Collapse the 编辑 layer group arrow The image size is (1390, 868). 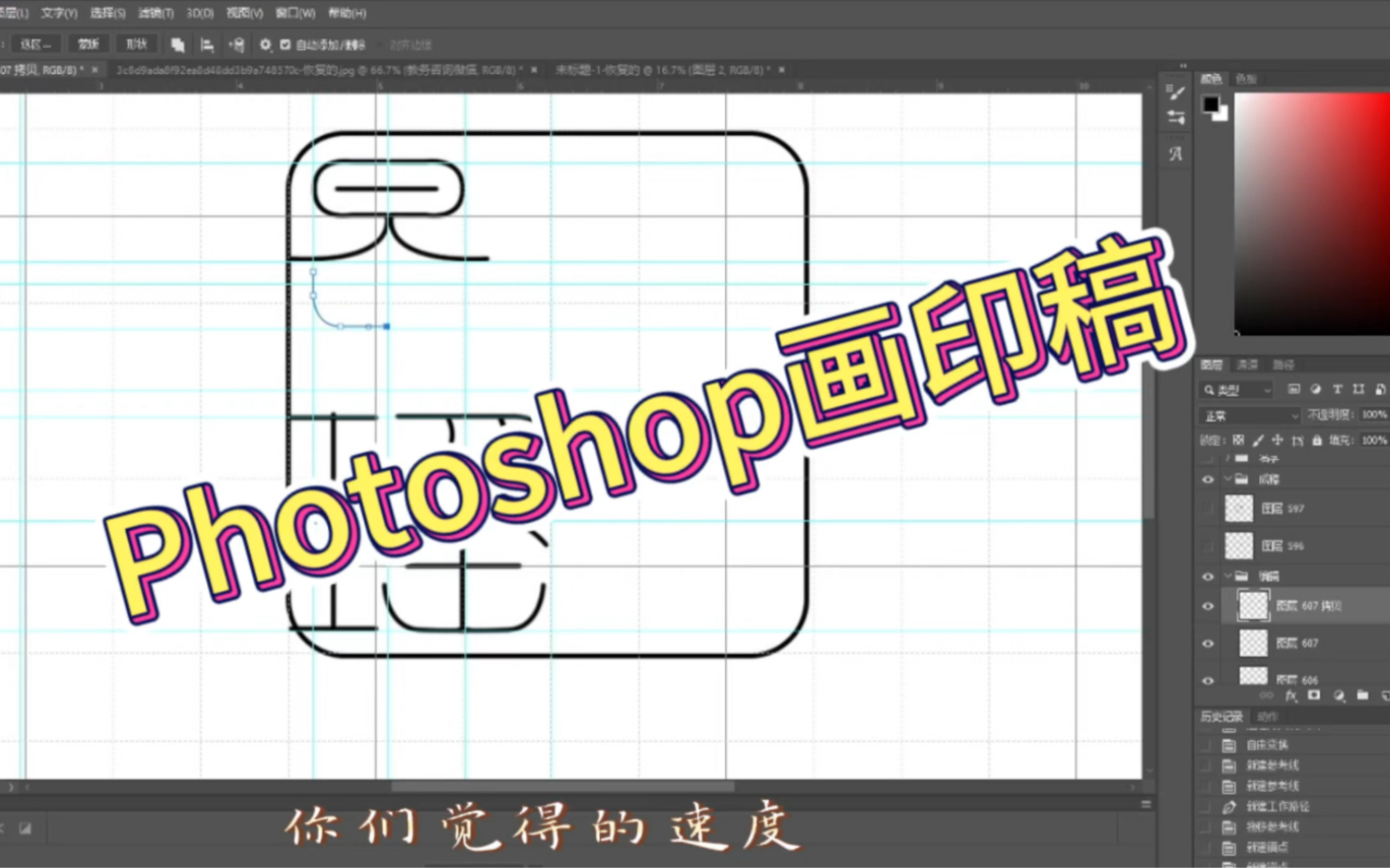[1227, 576]
